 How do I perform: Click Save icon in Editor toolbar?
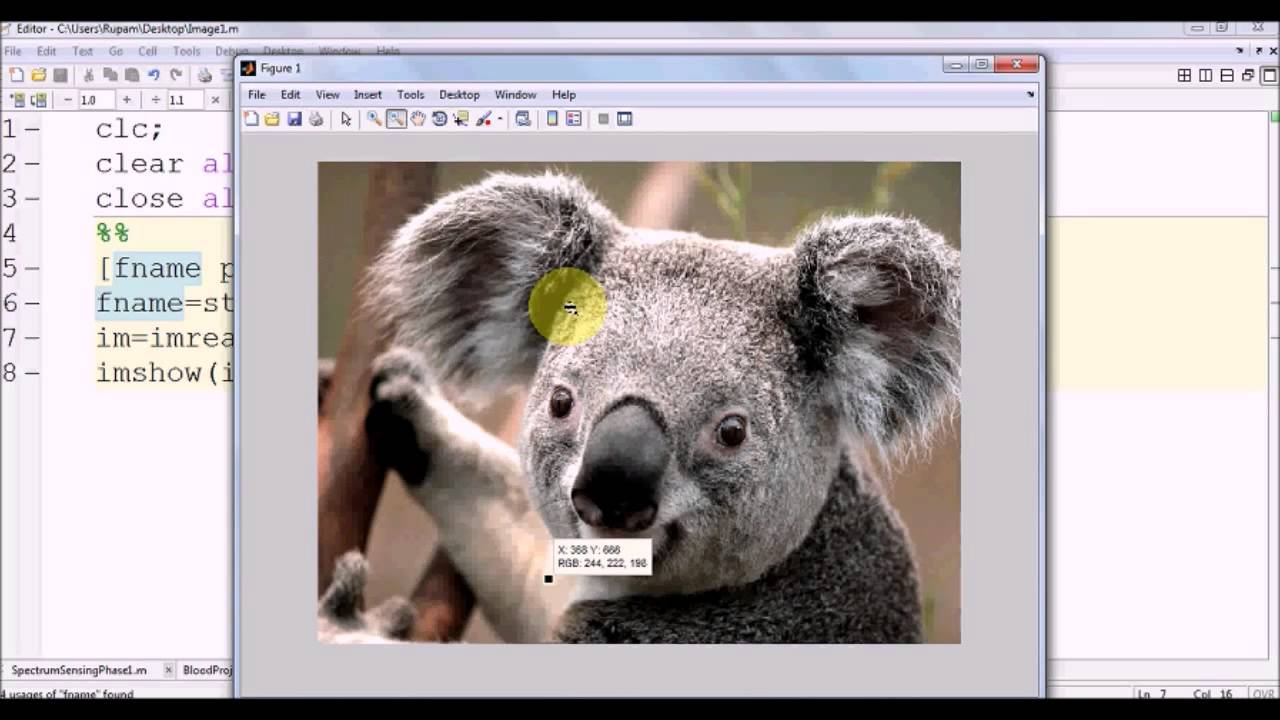pyautogui.click(x=60, y=75)
